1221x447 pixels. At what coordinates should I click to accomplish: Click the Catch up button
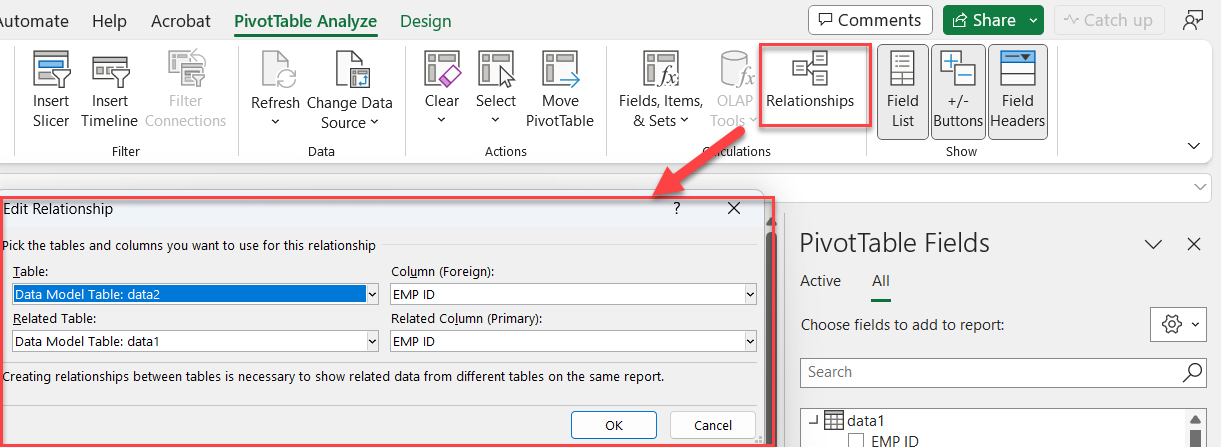tap(1107, 20)
